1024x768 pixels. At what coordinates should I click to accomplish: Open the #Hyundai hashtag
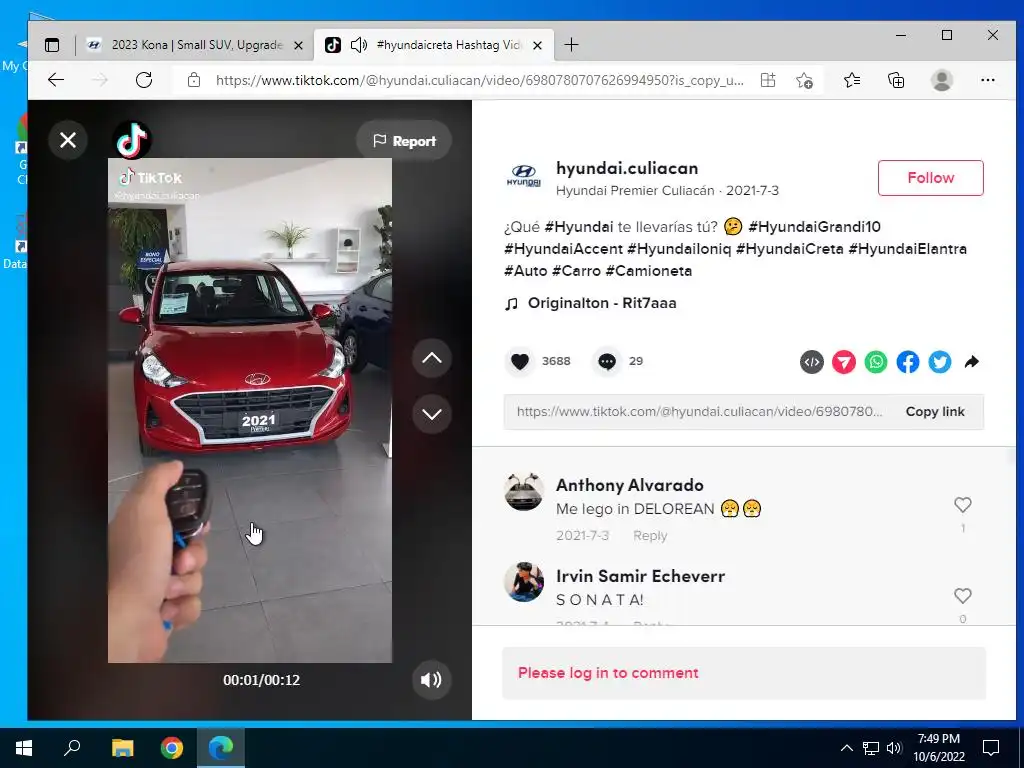579,227
